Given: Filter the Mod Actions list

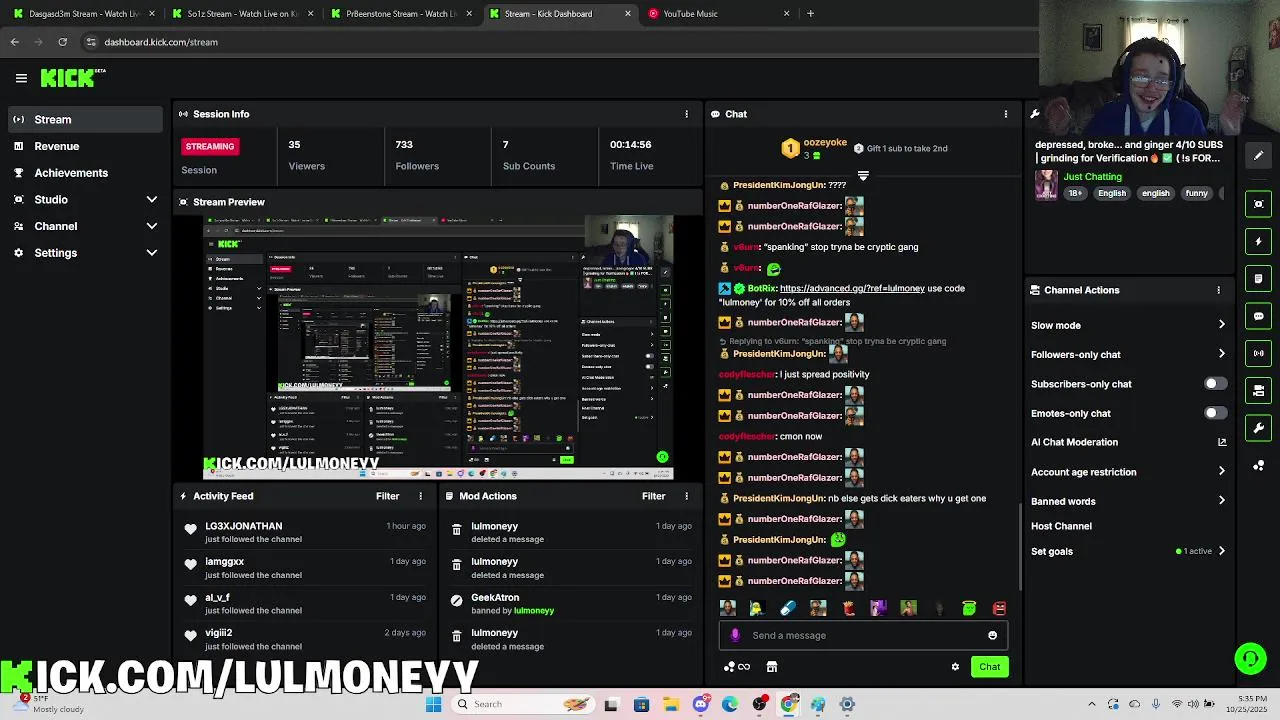Looking at the screenshot, I should coord(653,496).
